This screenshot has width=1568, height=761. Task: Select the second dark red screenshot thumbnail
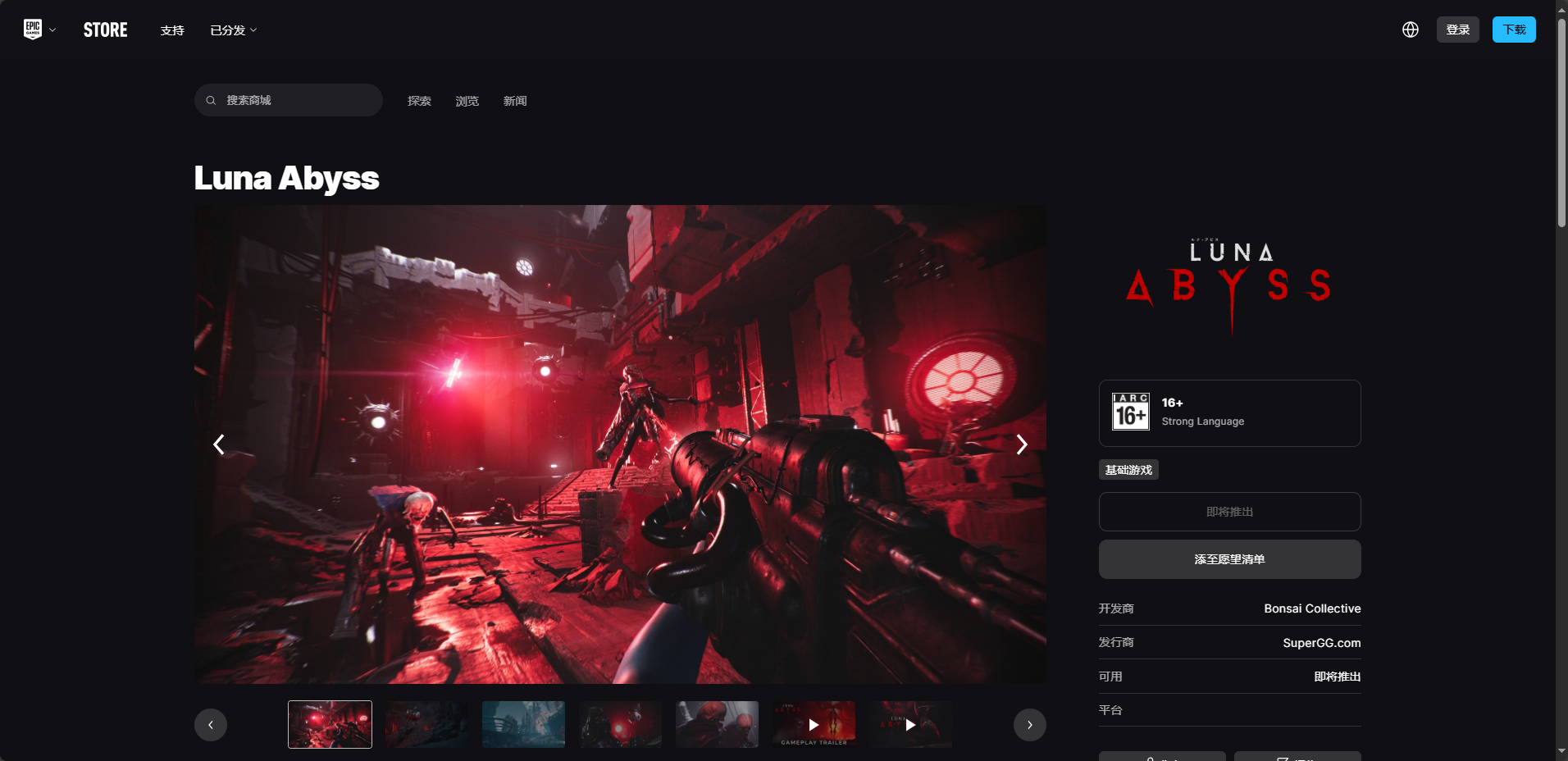(426, 724)
